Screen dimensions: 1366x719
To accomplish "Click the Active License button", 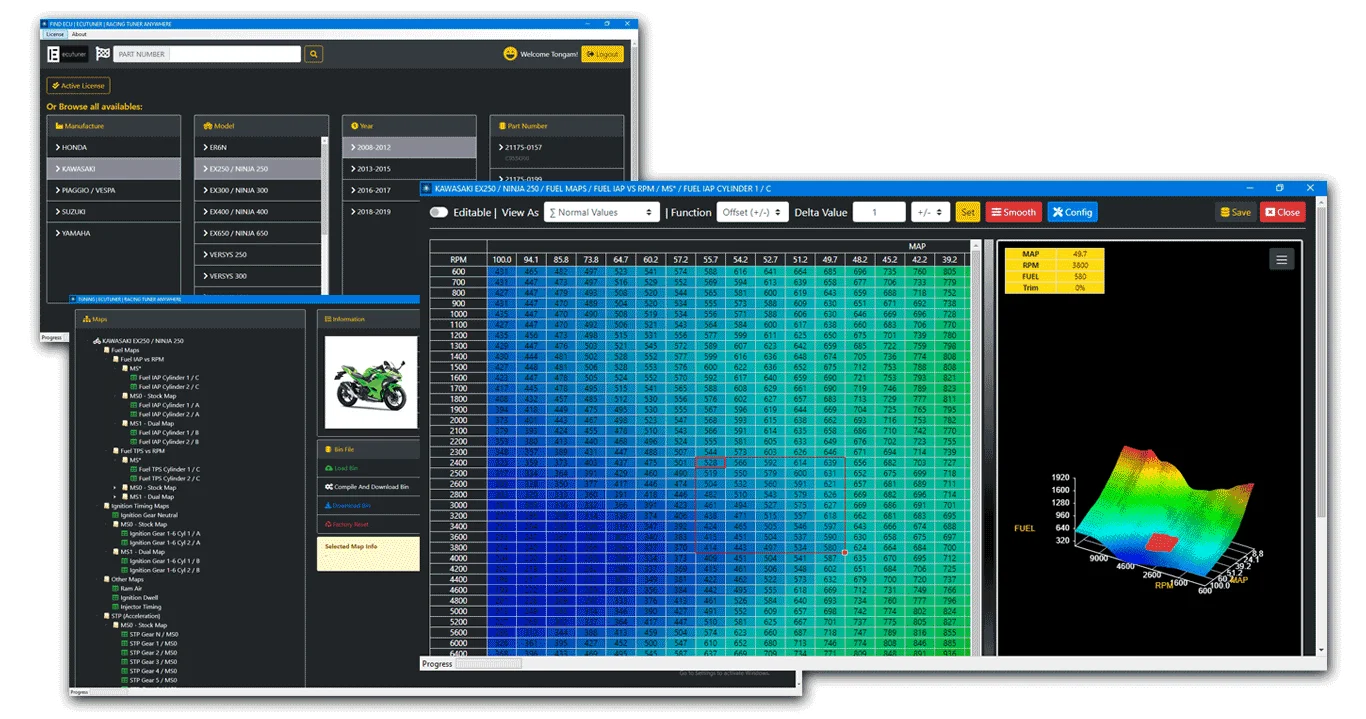I will [78, 86].
